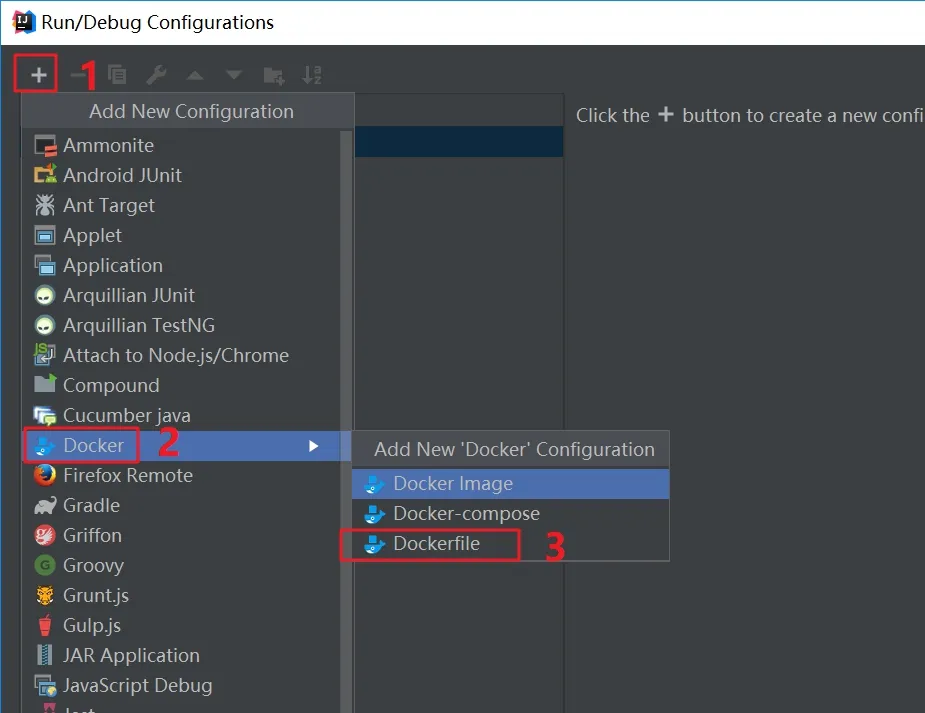
Task: Click the Docker-compose whale icon
Action: click(375, 514)
